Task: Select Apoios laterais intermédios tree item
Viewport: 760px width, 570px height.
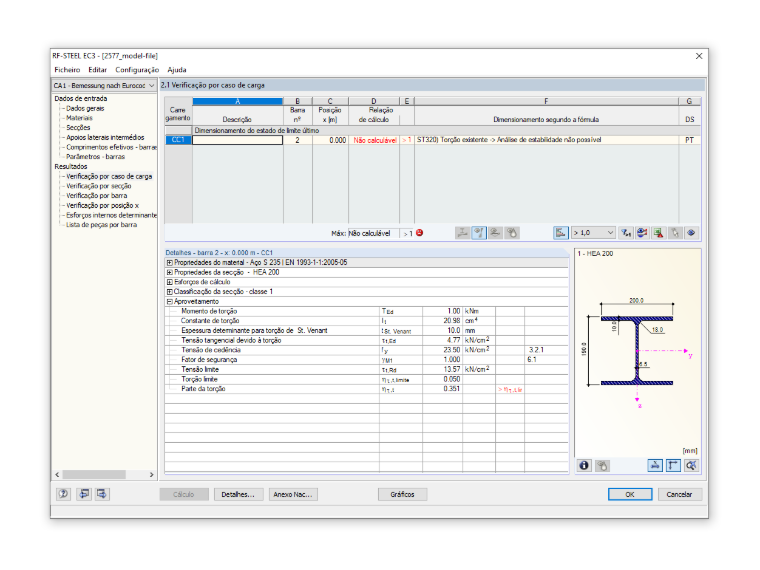Action: (105, 138)
